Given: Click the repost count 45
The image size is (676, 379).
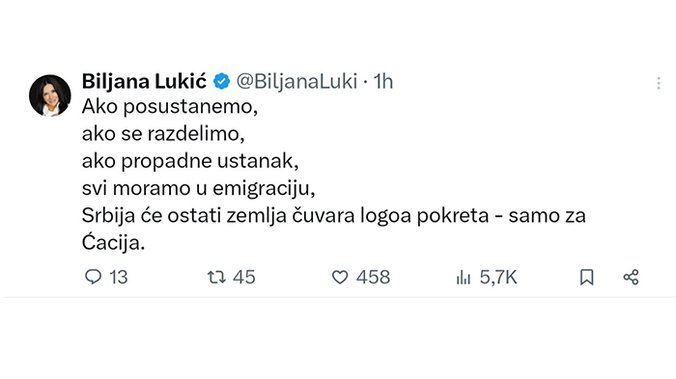Looking at the screenshot, I should pos(244,277).
